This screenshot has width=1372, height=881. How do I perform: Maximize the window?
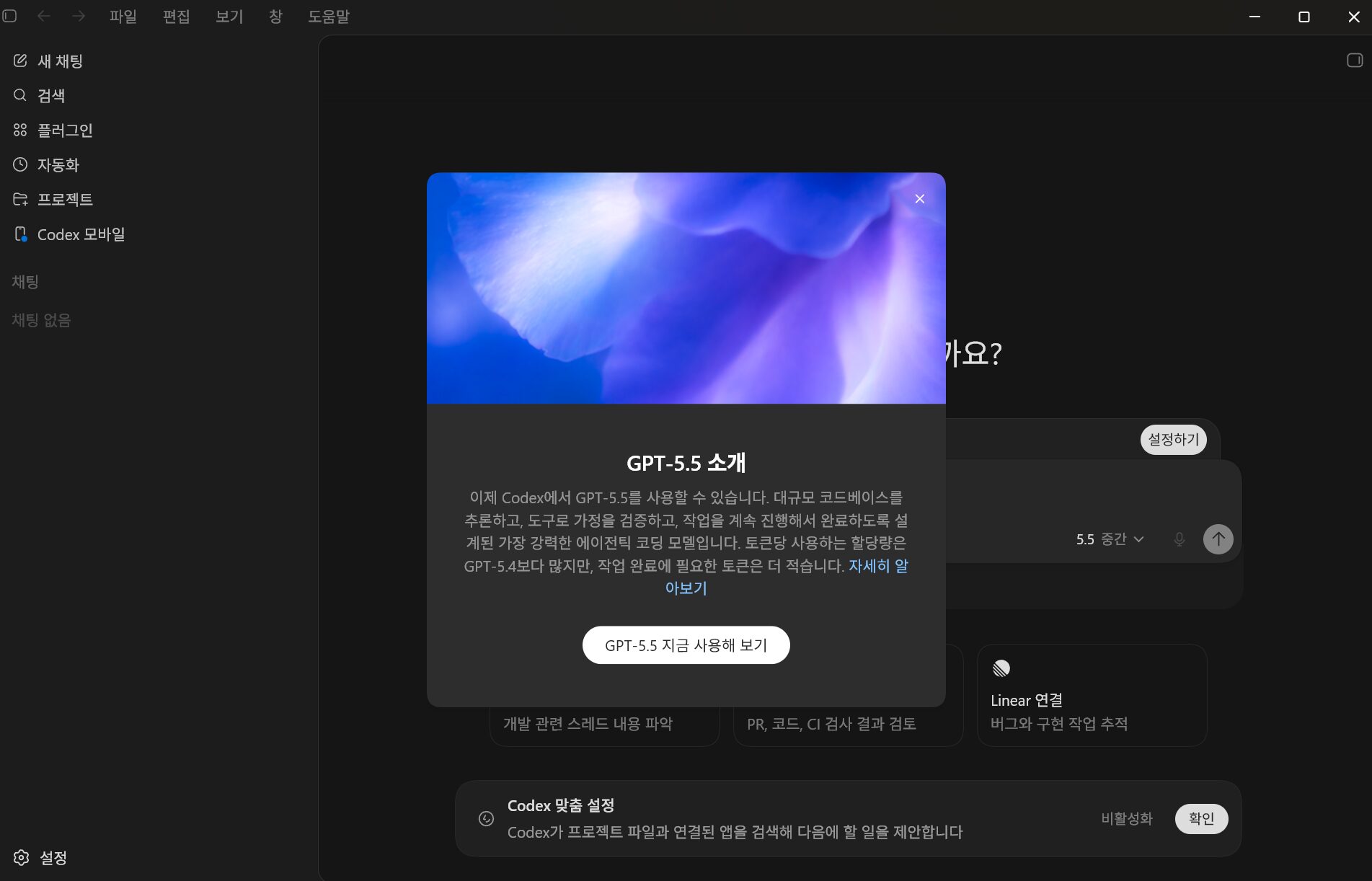pos(1304,17)
